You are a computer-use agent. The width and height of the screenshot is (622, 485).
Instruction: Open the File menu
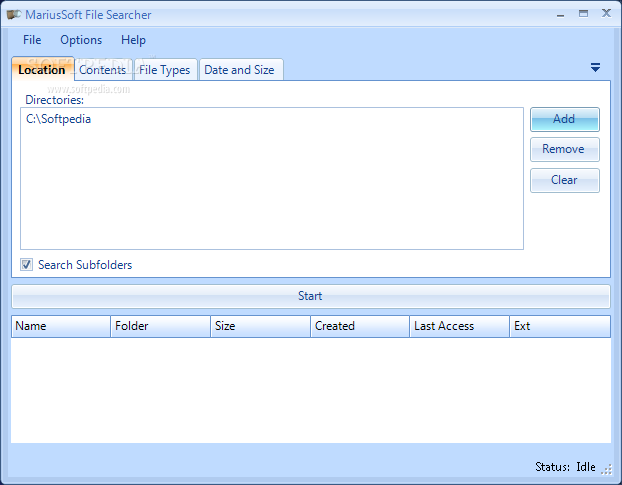(x=32, y=40)
